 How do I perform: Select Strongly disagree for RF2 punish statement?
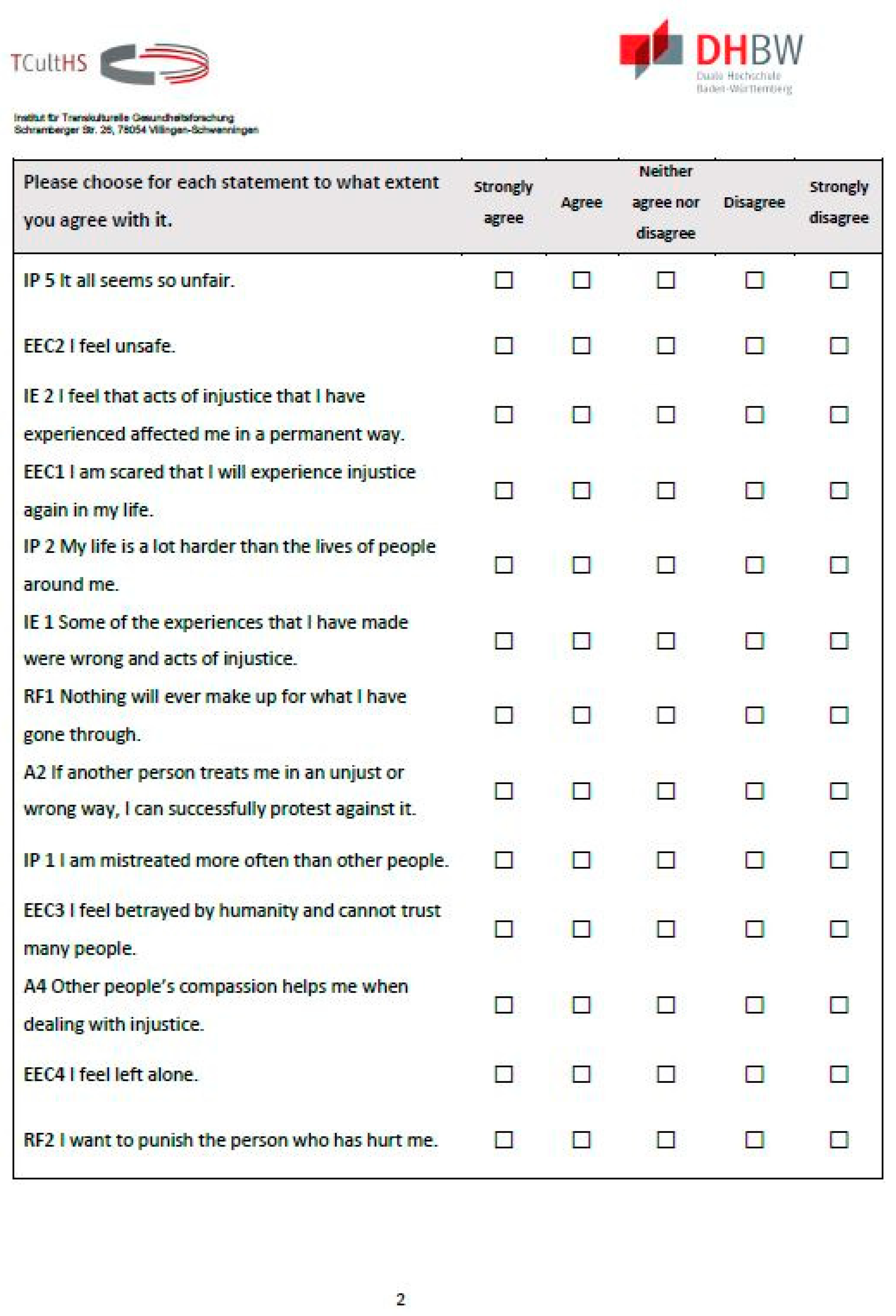coord(838,1139)
